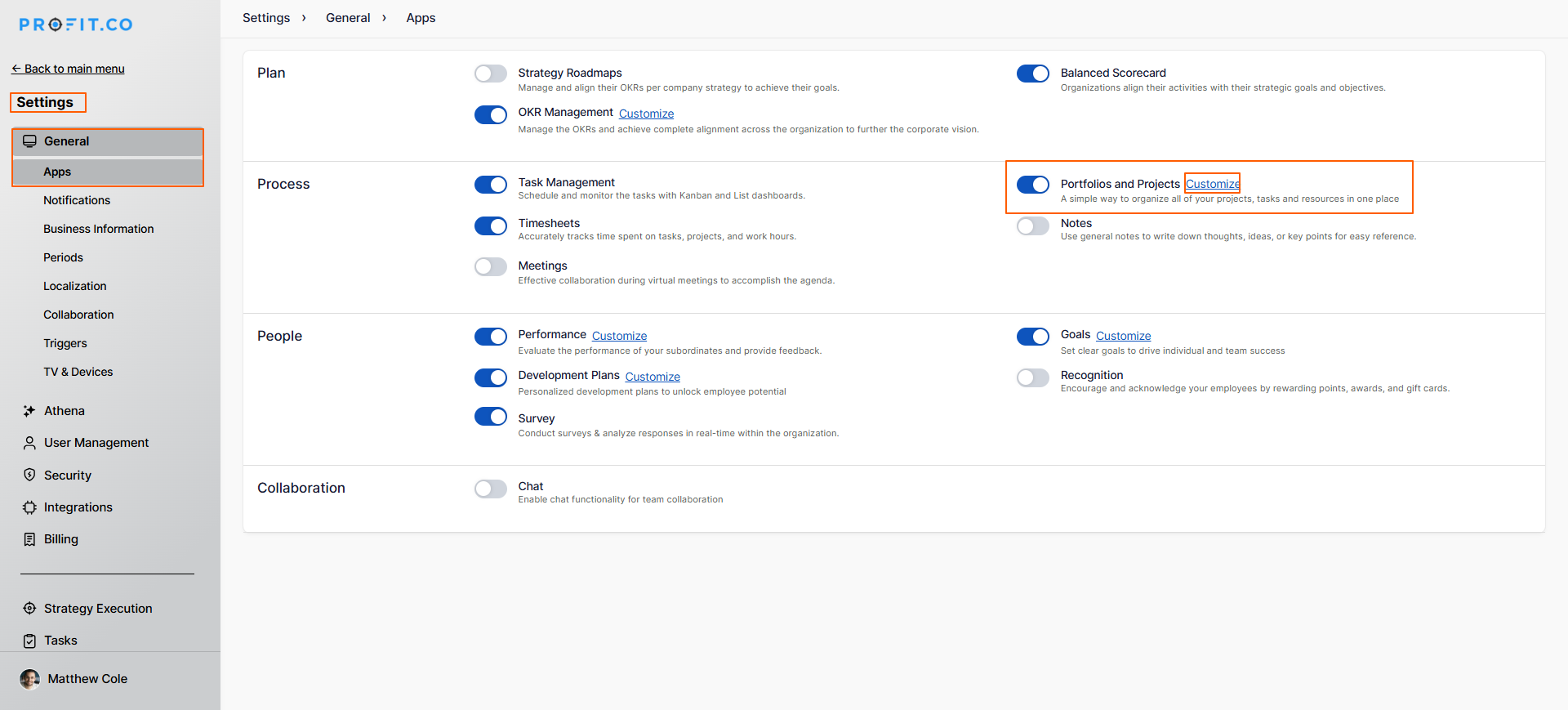Click the Billing receipt icon
1568x710 pixels.
pyautogui.click(x=29, y=539)
